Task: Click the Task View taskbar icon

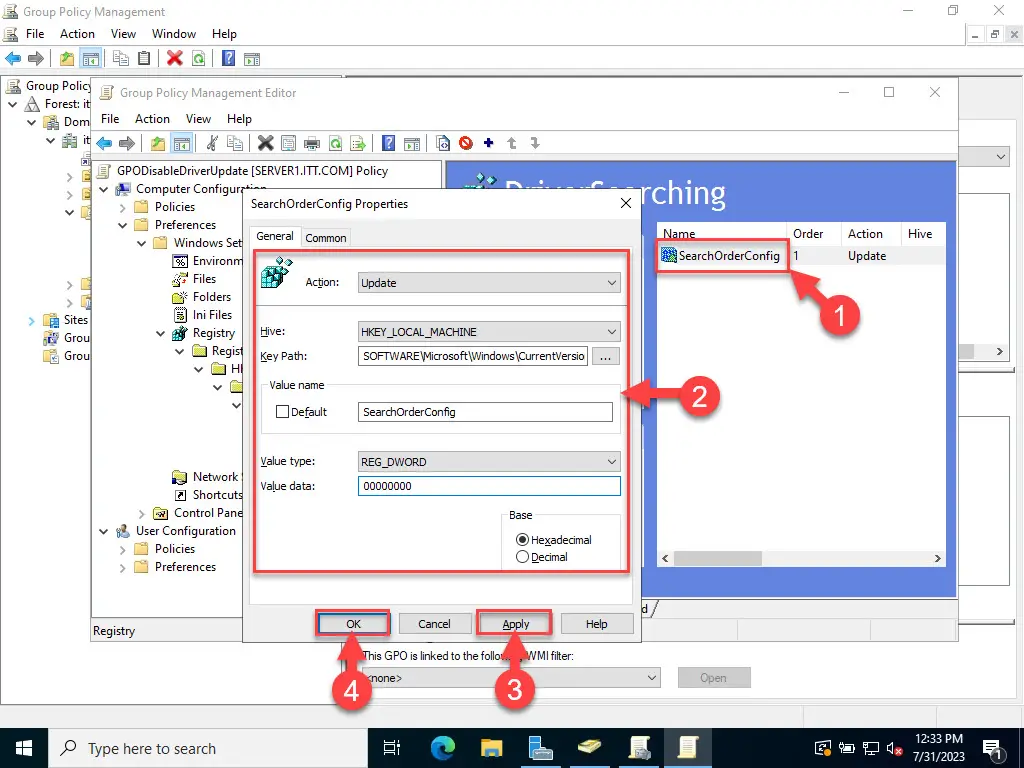Action: (392, 748)
